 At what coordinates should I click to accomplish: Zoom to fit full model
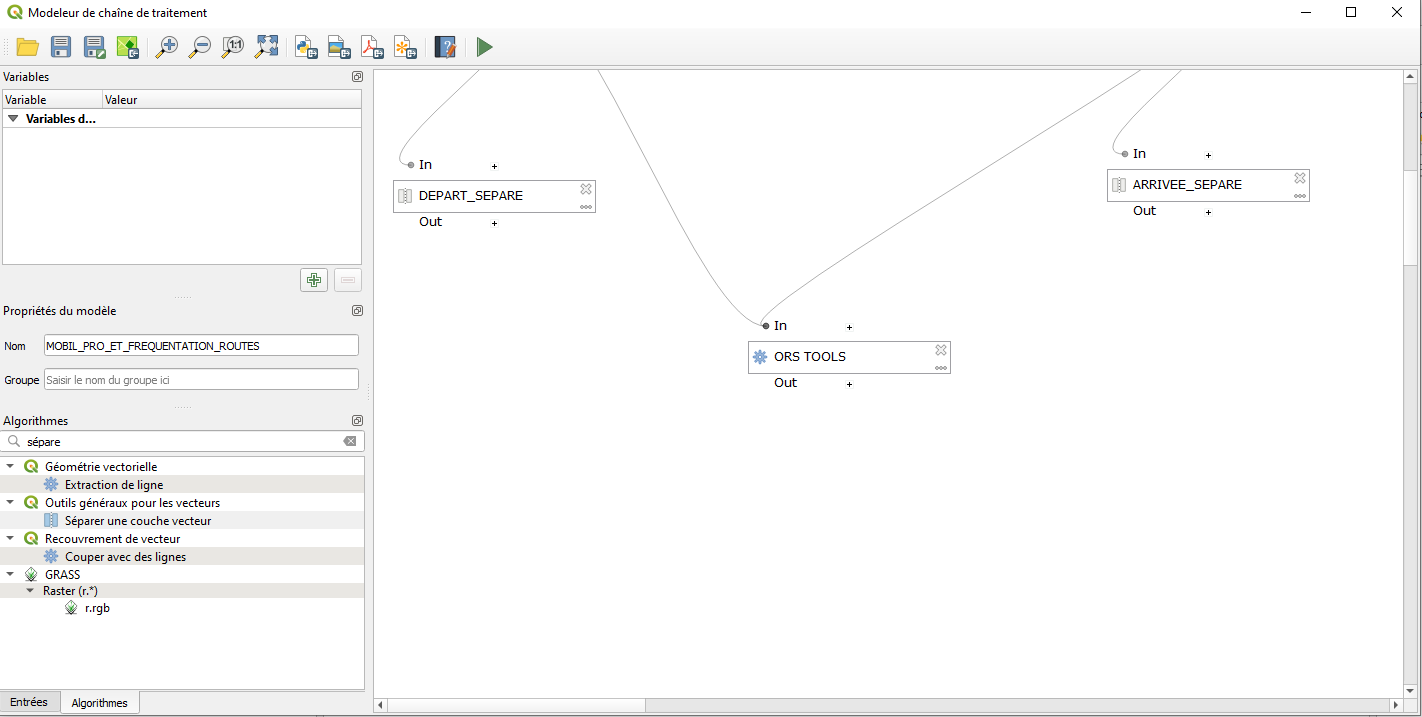[x=267, y=47]
